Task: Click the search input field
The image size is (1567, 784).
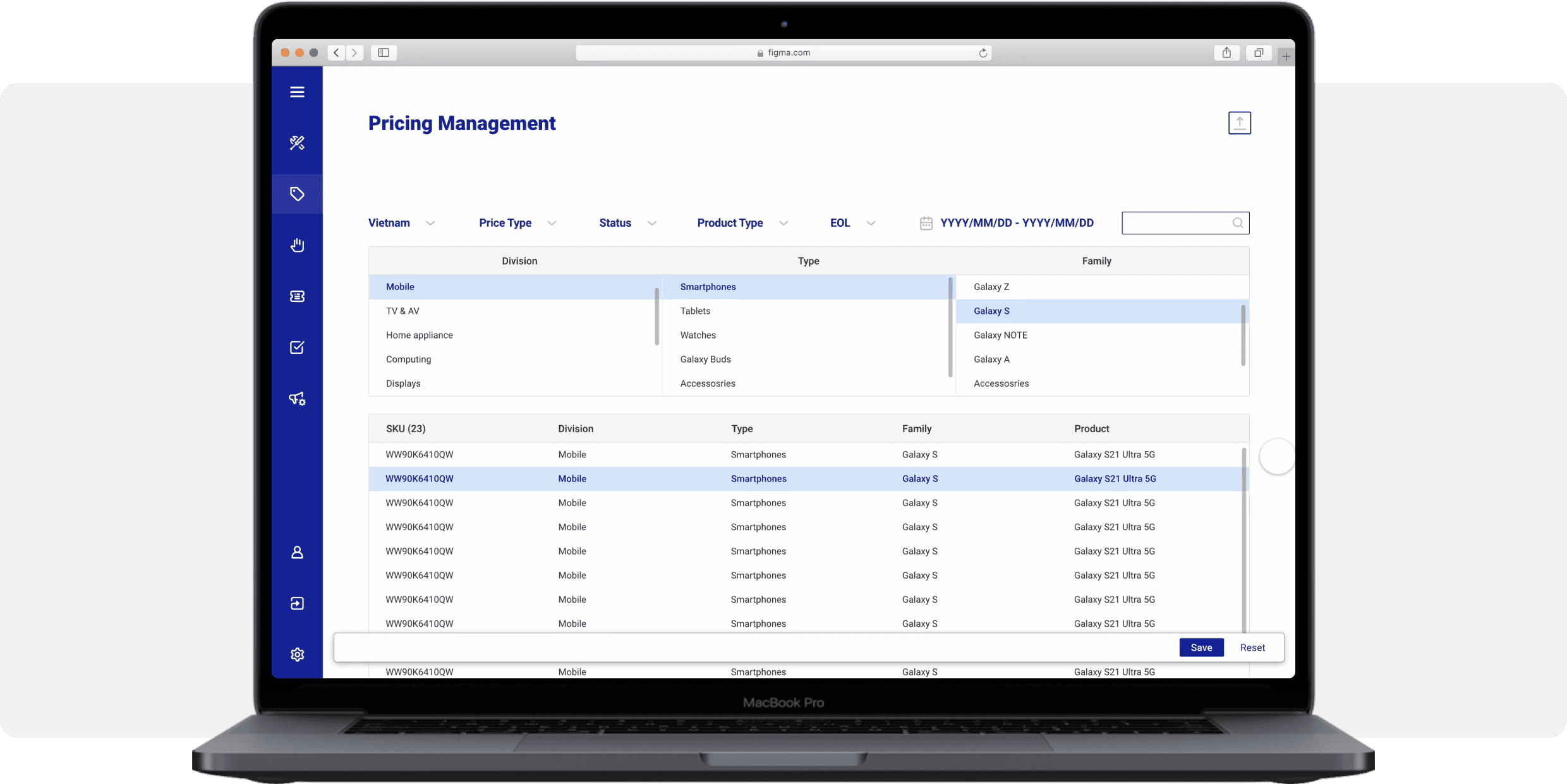Action: (x=1175, y=223)
